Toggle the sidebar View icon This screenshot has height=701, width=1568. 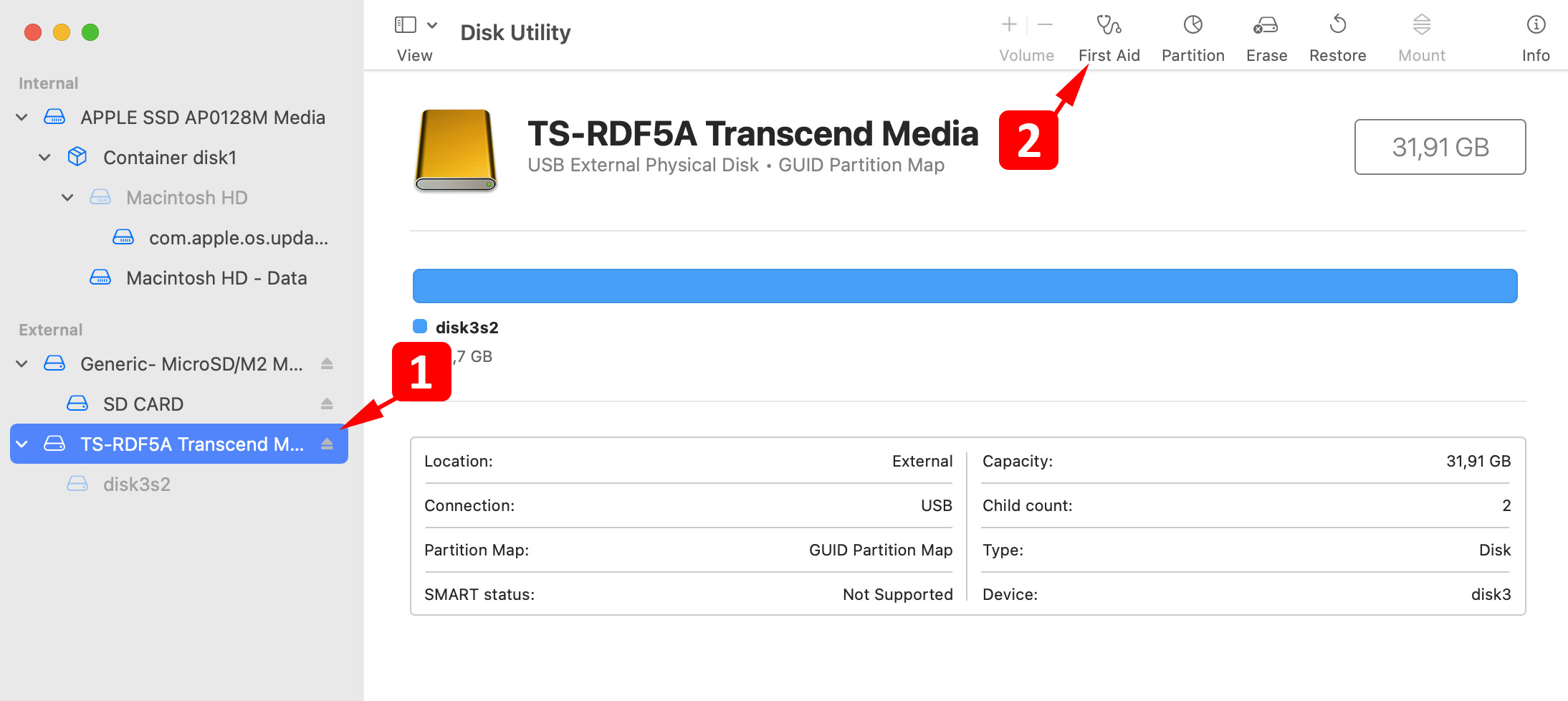406,25
